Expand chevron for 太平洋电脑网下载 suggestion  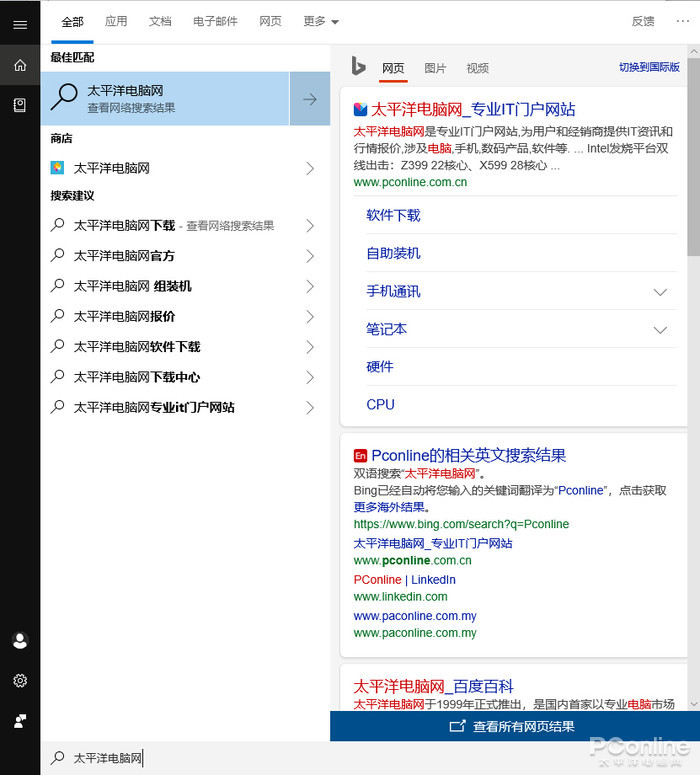click(x=310, y=226)
